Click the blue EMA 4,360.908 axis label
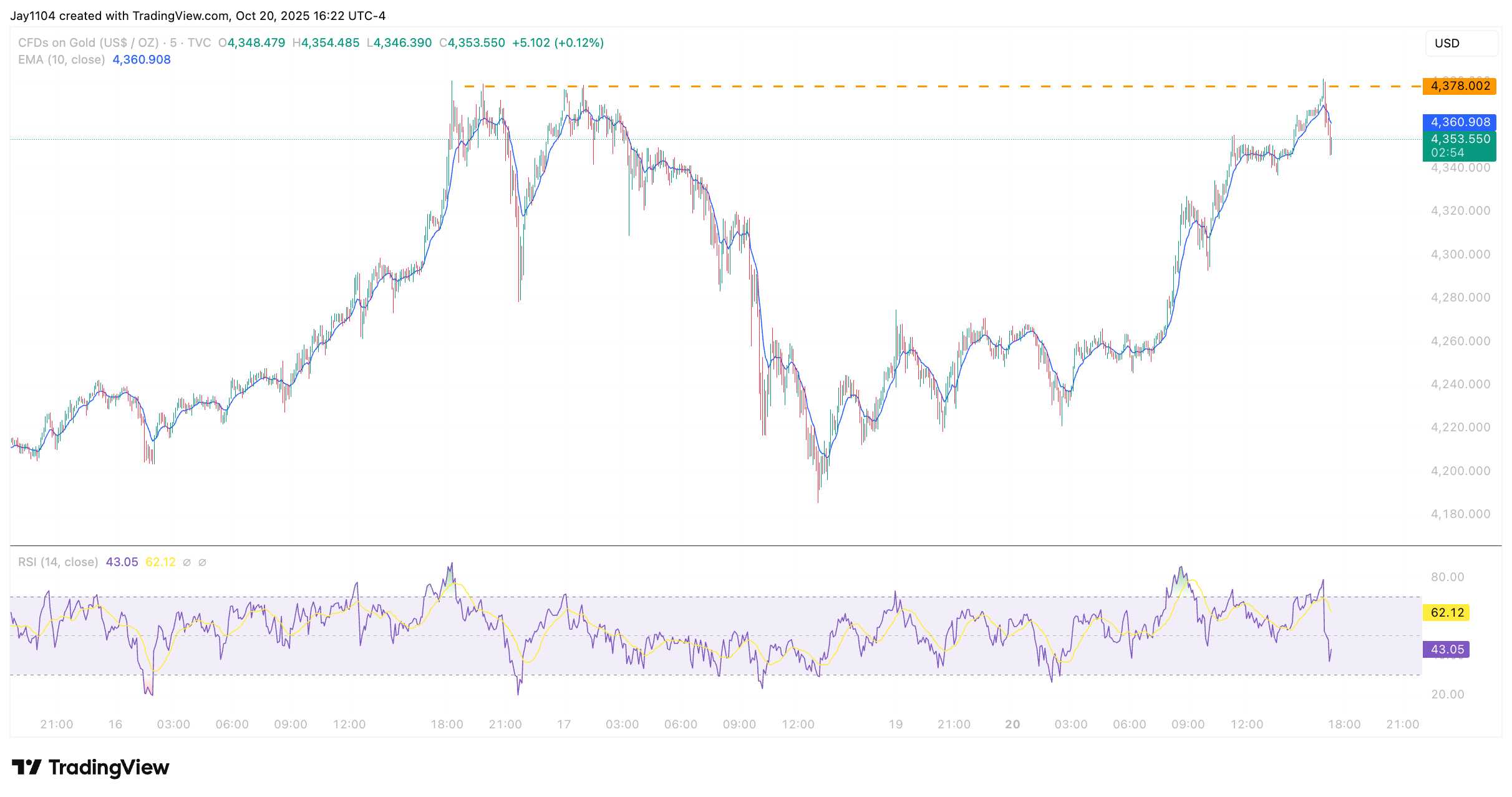This screenshot has height=797, width=1512. tap(1459, 122)
